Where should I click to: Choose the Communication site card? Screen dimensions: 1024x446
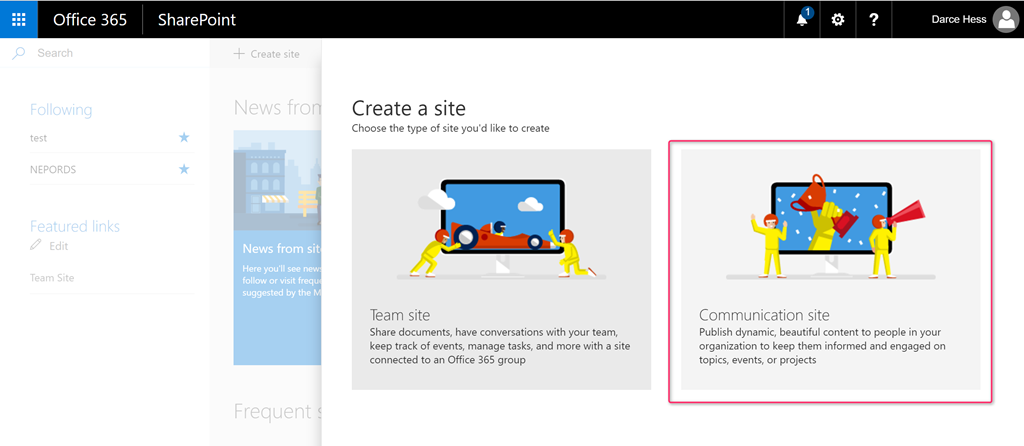[x=831, y=270]
